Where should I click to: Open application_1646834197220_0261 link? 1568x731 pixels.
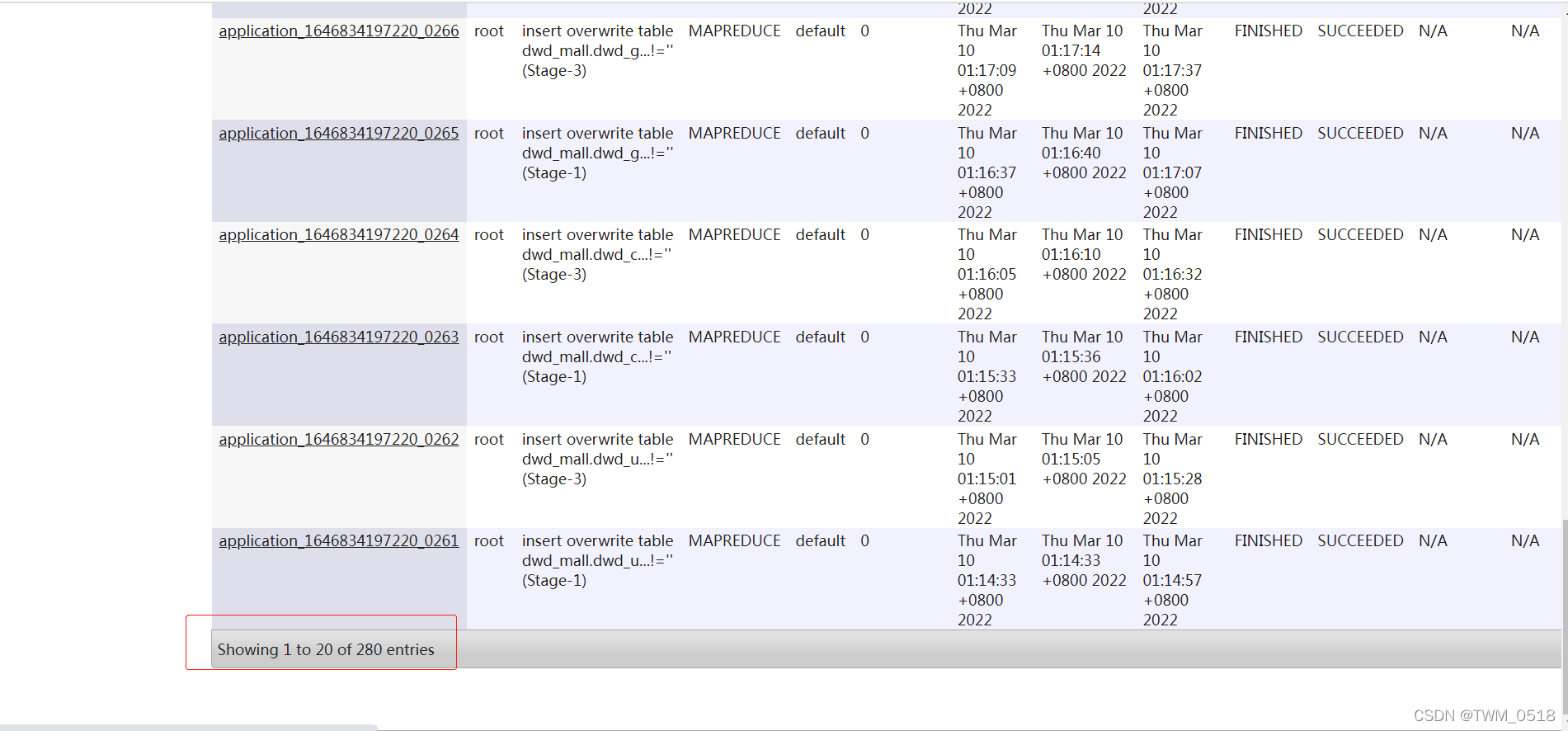pyautogui.click(x=338, y=541)
